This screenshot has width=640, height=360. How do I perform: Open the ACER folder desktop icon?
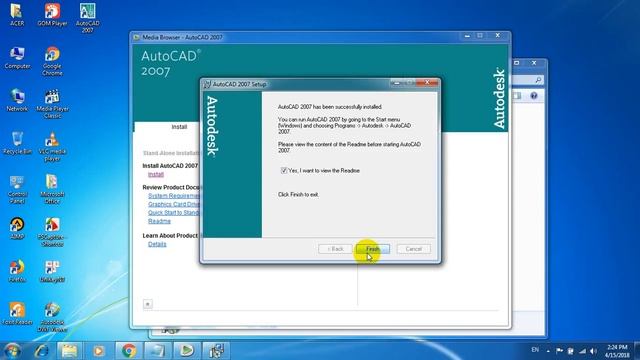pos(17,15)
